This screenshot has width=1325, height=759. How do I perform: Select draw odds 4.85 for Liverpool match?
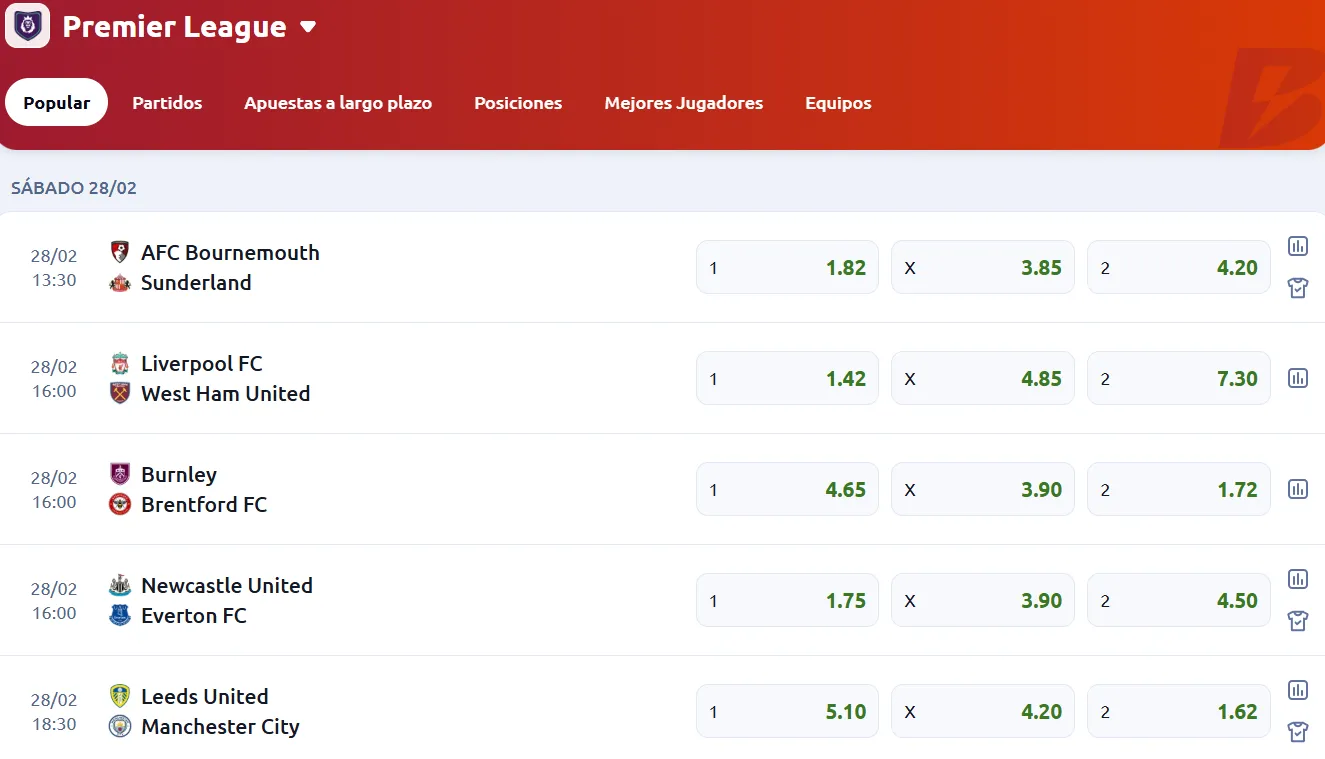982,378
